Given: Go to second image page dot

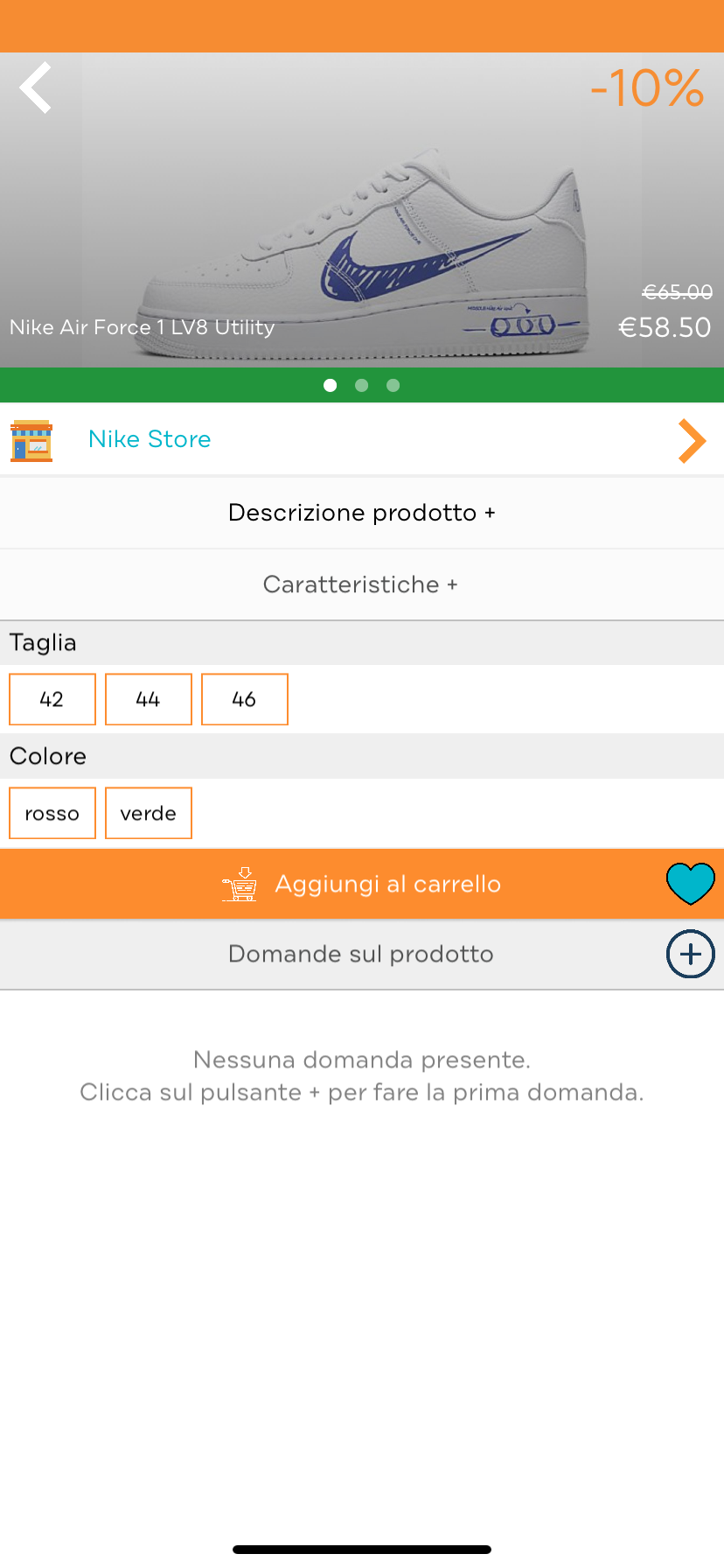Looking at the screenshot, I should tap(362, 385).
